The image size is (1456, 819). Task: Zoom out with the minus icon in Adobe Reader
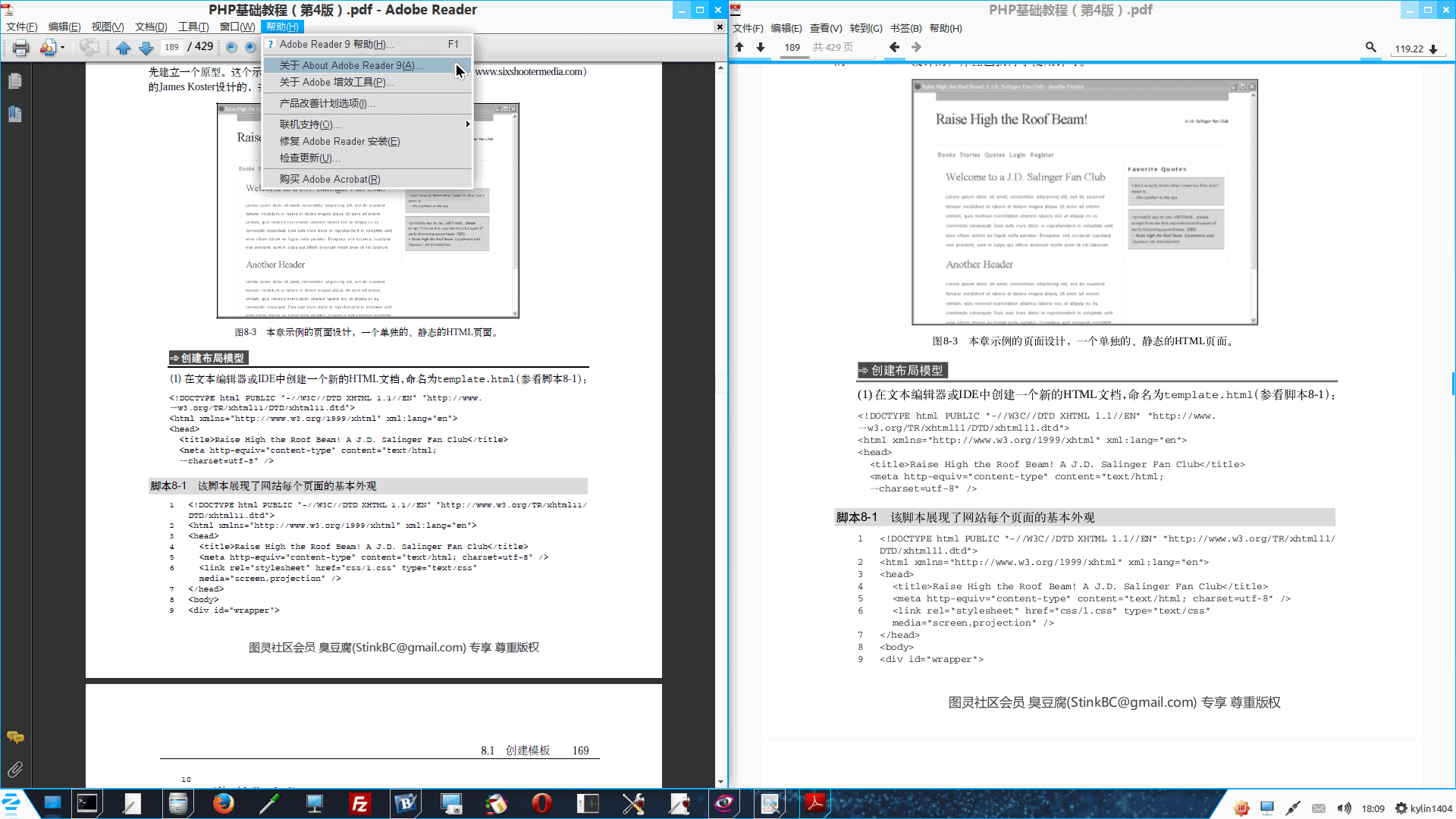click(x=232, y=47)
